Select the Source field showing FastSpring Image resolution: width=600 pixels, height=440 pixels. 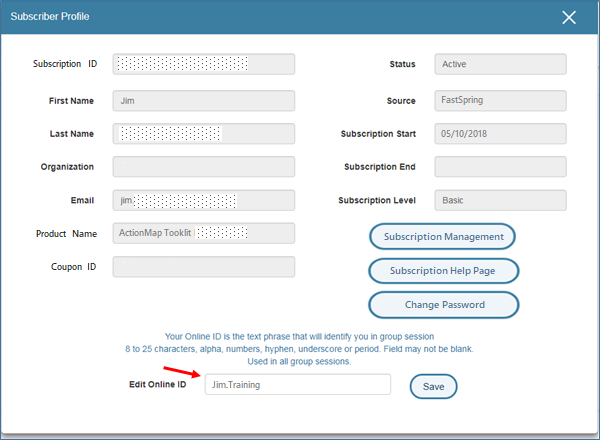[500, 101]
